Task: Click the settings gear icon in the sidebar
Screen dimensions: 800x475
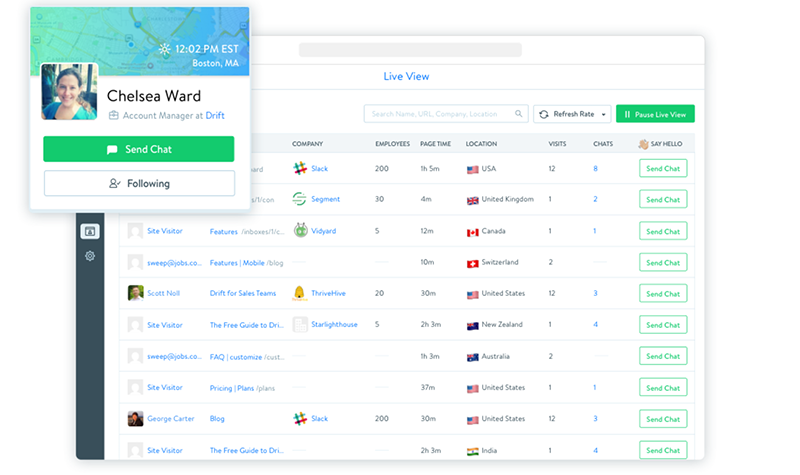Action: tap(90, 256)
